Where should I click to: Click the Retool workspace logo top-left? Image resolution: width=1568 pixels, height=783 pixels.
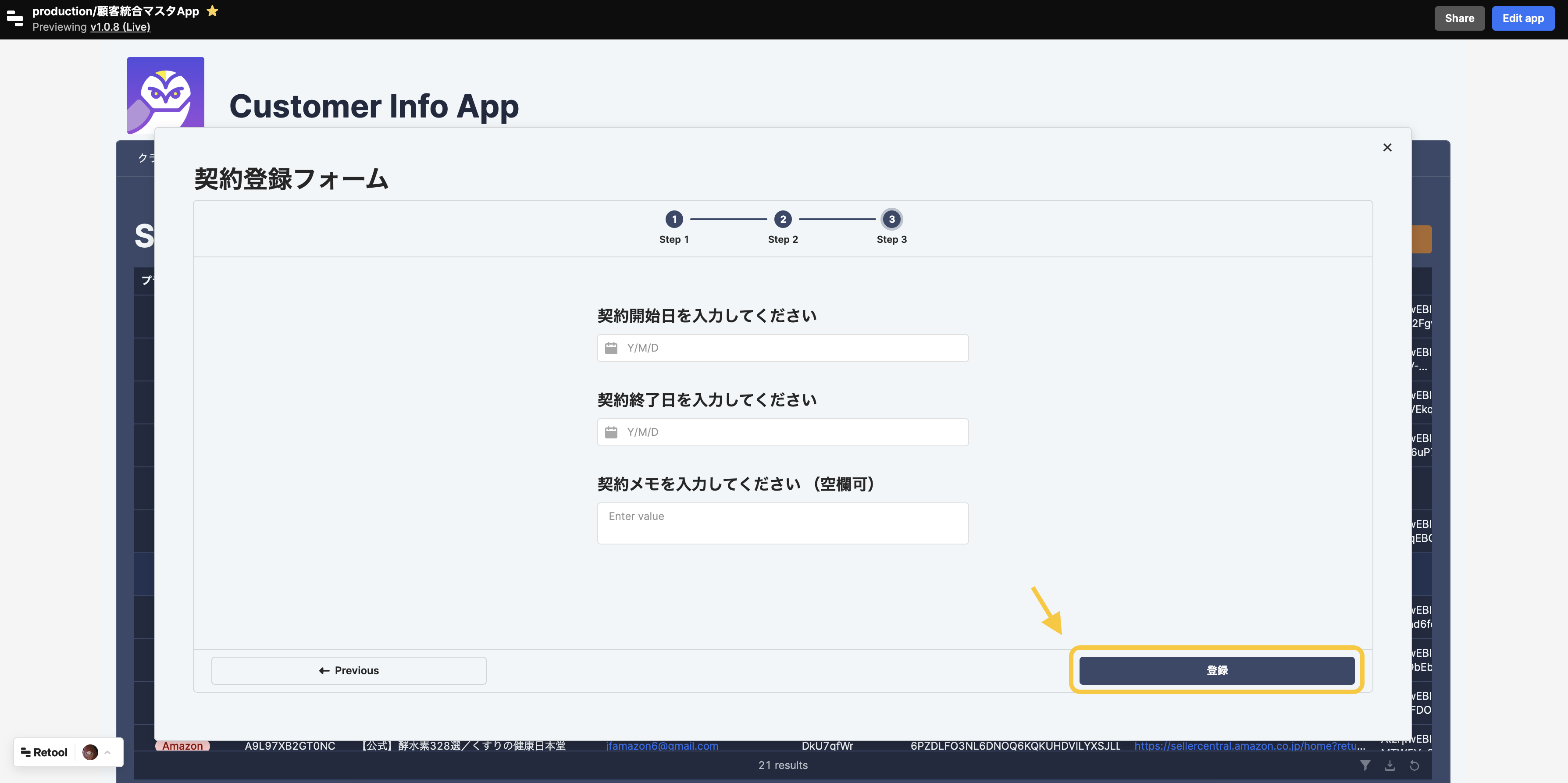pos(14,18)
